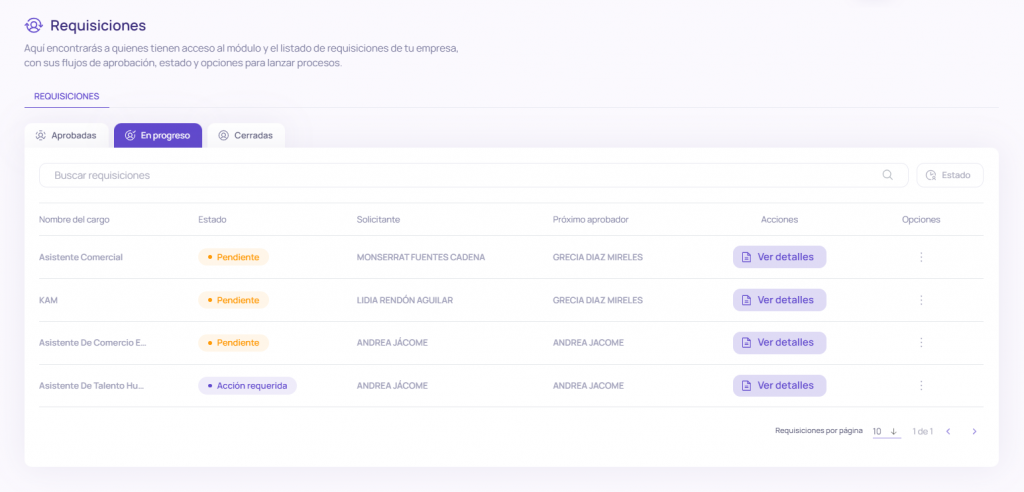Select the REQUISICIONES top tab

(66, 96)
